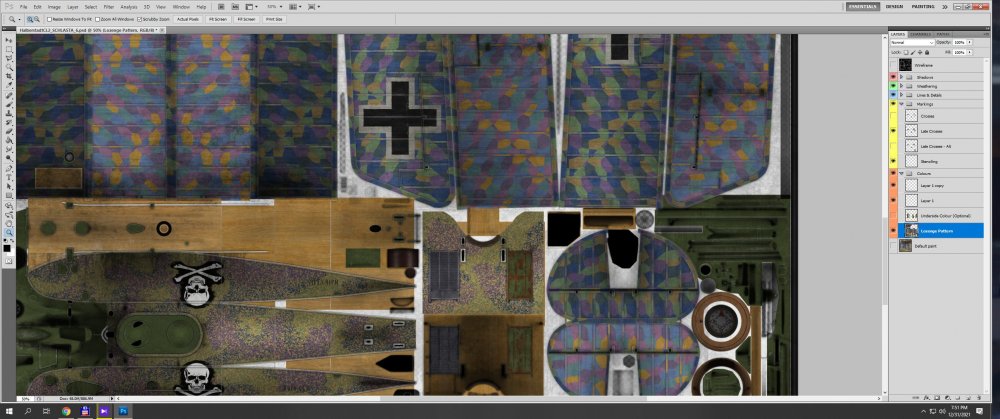
Task: Show the Wireframe layer
Action: tap(893, 65)
